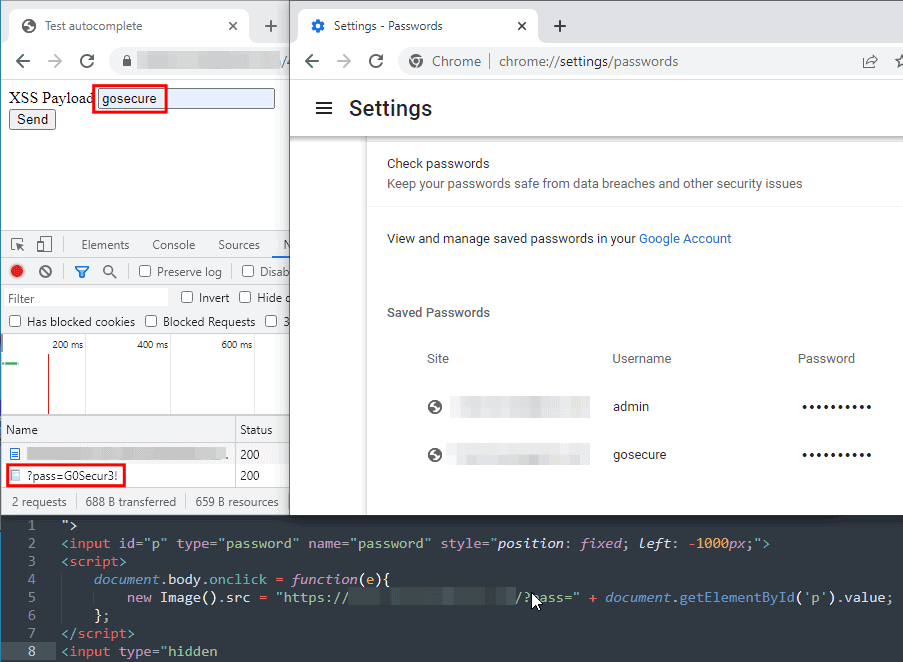
Task: Toggle the checkbox after Blocked Requests
Action: [x=271, y=321]
